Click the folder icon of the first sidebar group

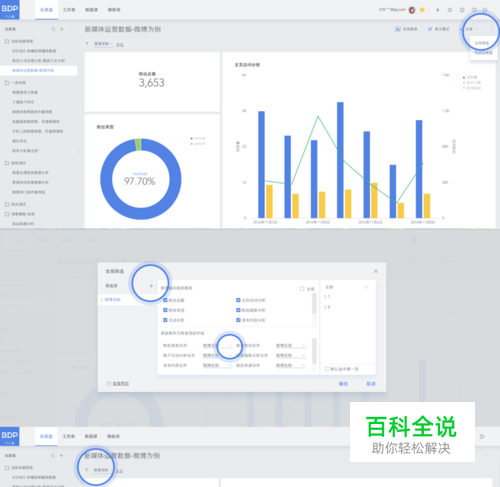point(7,41)
